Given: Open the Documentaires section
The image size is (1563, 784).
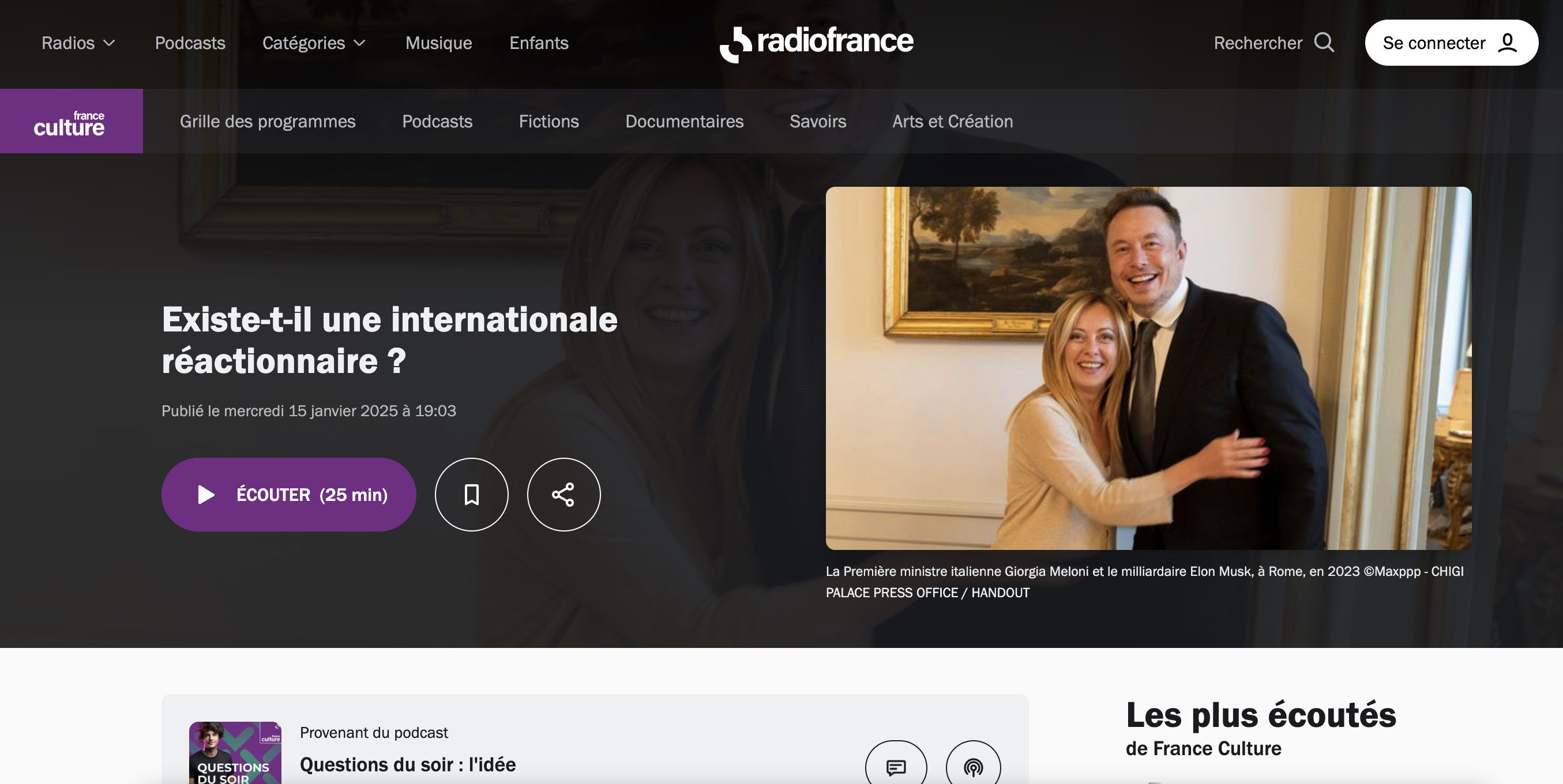Looking at the screenshot, I should tap(684, 121).
